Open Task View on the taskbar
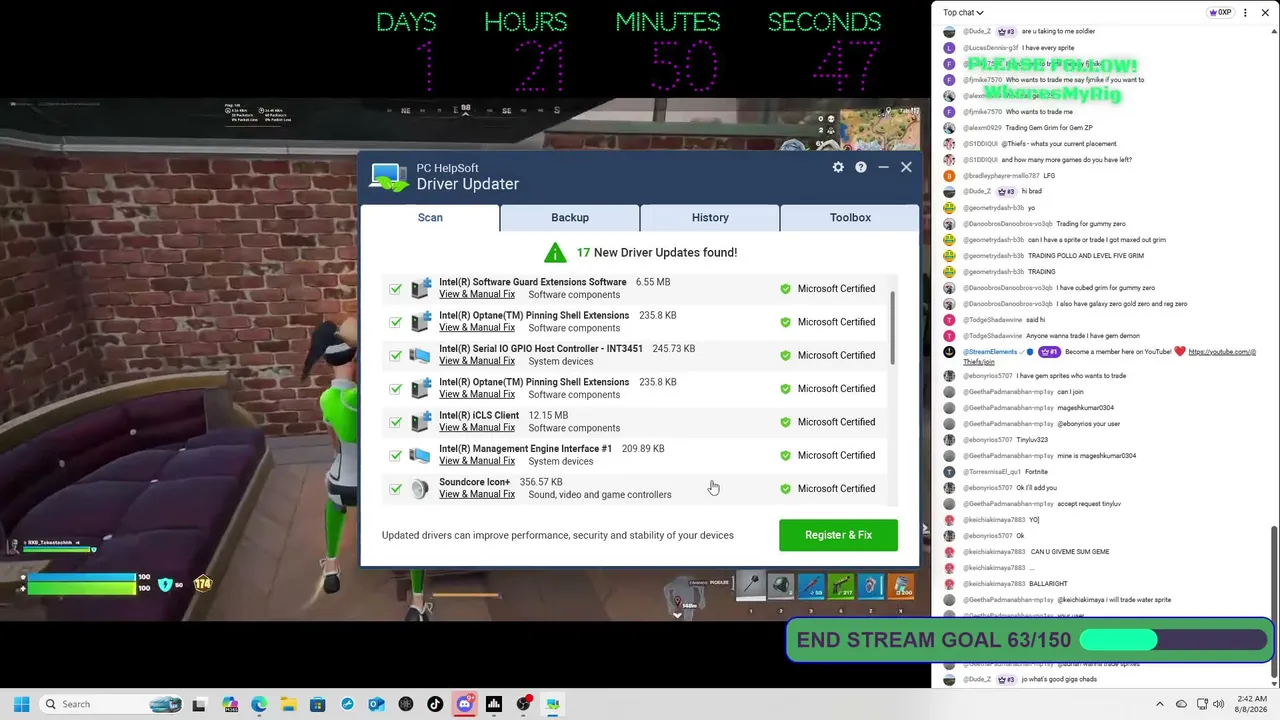 199,704
